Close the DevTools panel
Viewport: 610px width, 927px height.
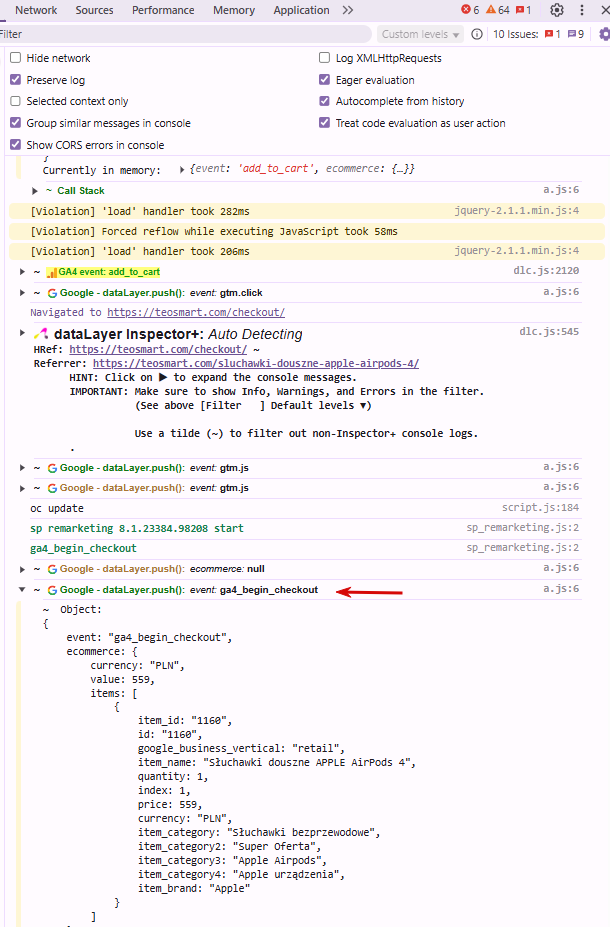pyautogui.click(x=605, y=10)
